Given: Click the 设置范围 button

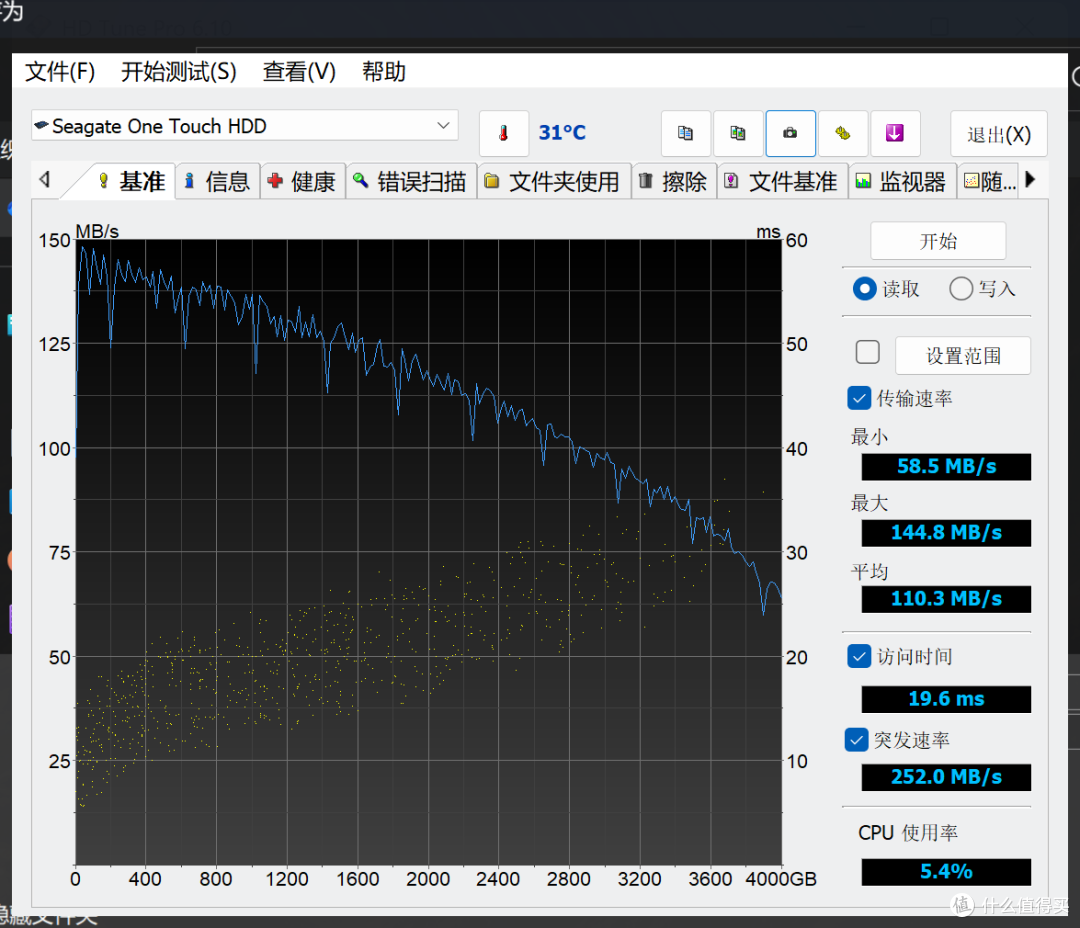Looking at the screenshot, I should (x=963, y=355).
